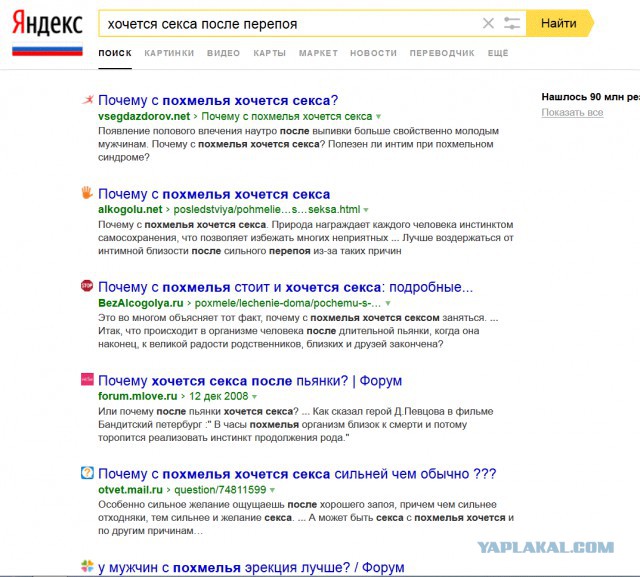Open the Карты tab

269,53
